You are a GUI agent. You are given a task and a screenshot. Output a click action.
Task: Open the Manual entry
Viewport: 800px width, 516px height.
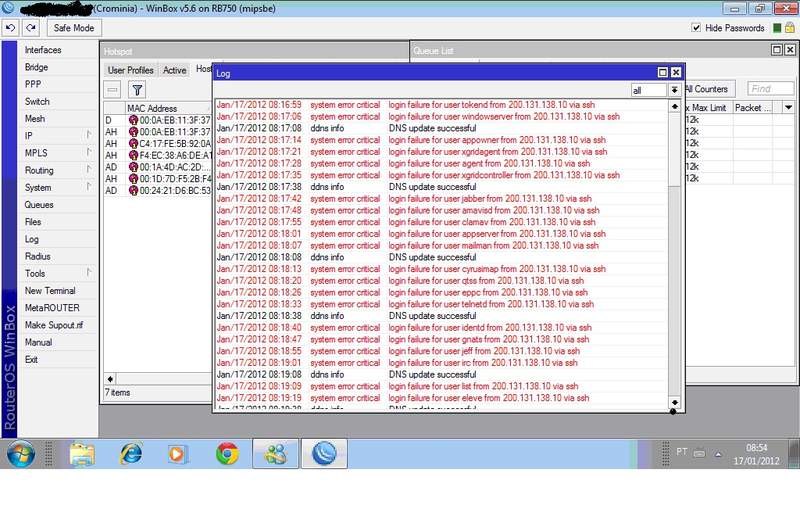(38, 342)
